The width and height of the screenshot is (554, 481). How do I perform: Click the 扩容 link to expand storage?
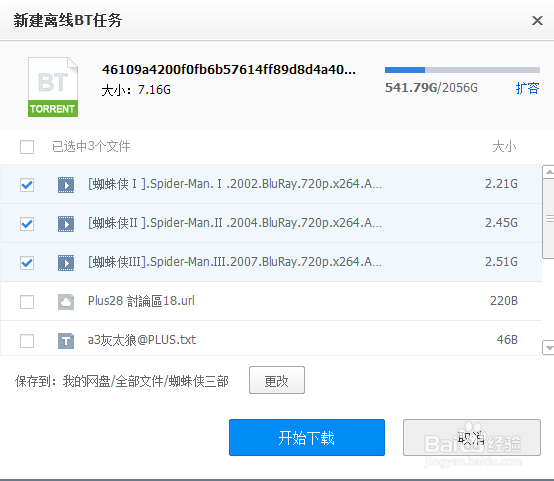(x=527, y=88)
